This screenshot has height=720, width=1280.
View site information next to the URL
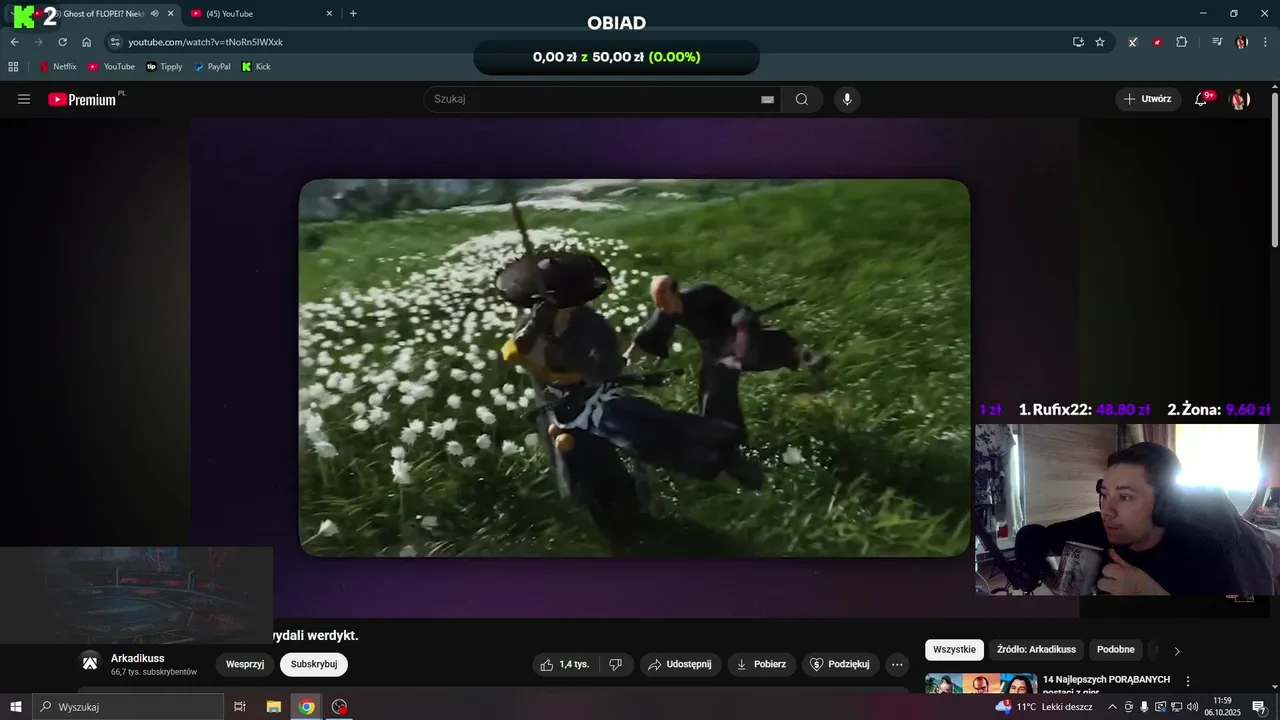tap(115, 42)
